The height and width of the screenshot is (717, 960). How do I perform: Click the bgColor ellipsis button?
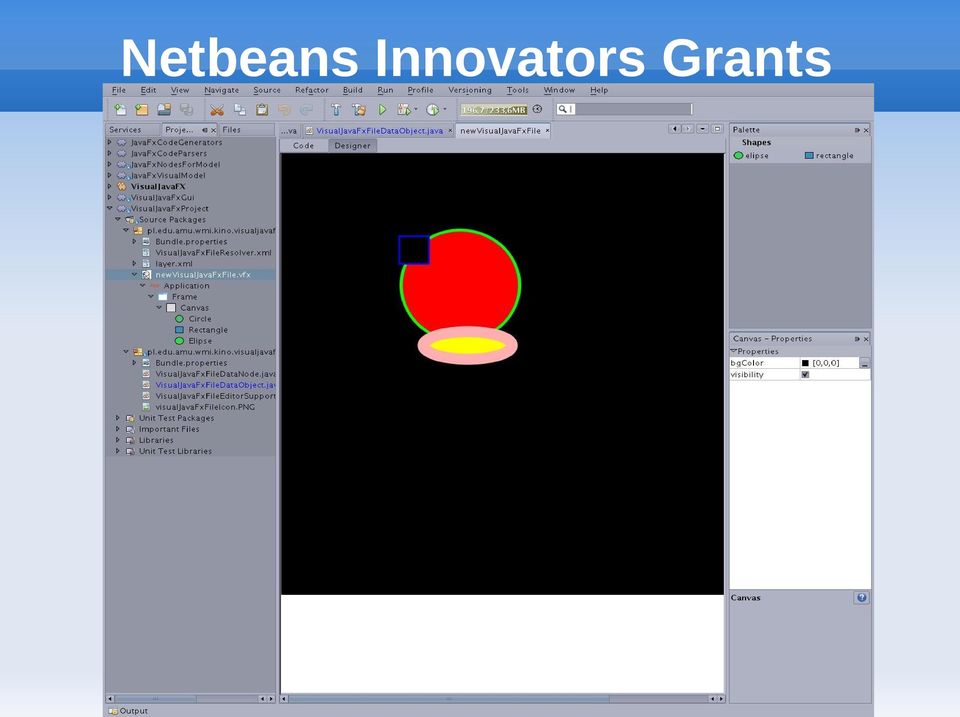click(x=864, y=363)
